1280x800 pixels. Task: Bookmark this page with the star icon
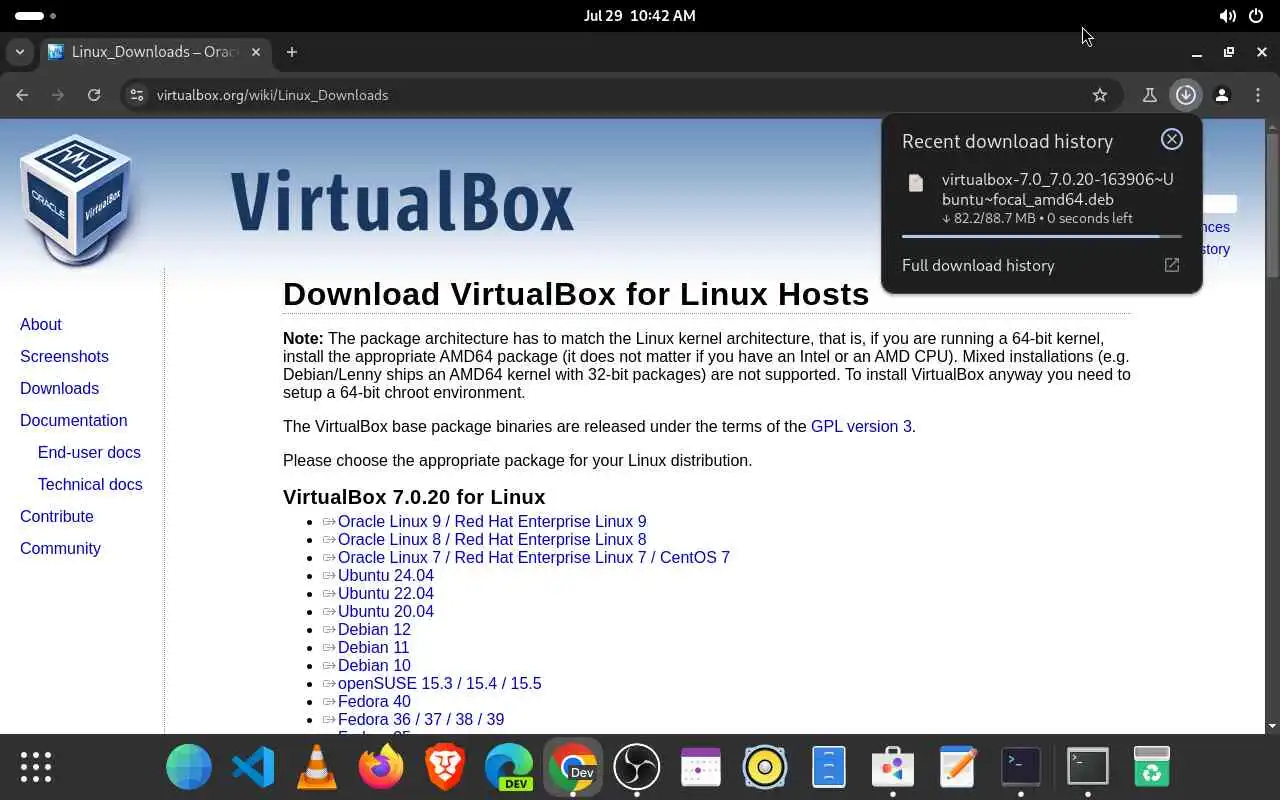point(1100,95)
